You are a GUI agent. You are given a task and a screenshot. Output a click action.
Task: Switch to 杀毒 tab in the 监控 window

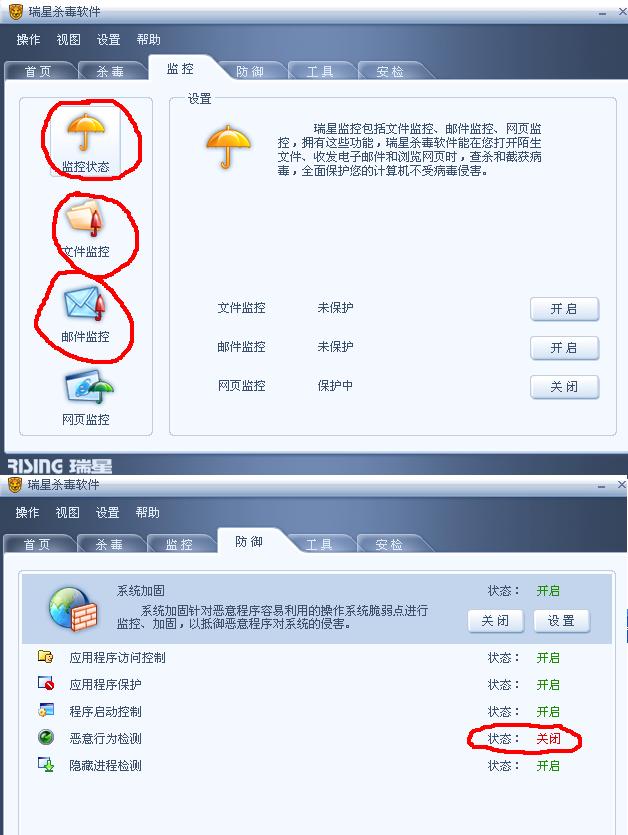click(110, 71)
